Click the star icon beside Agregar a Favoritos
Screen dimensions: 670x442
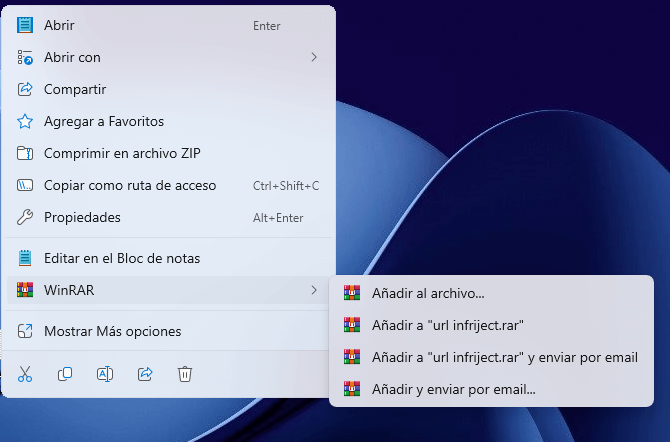(25, 121)
